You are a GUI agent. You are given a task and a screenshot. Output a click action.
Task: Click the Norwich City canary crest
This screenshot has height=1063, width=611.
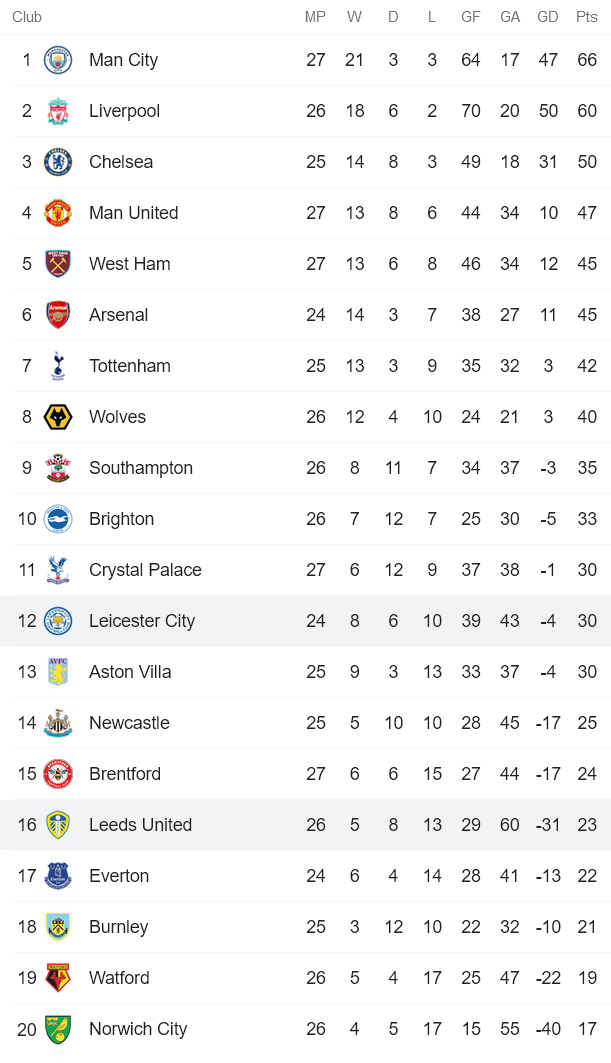(x=58, y=1029)
